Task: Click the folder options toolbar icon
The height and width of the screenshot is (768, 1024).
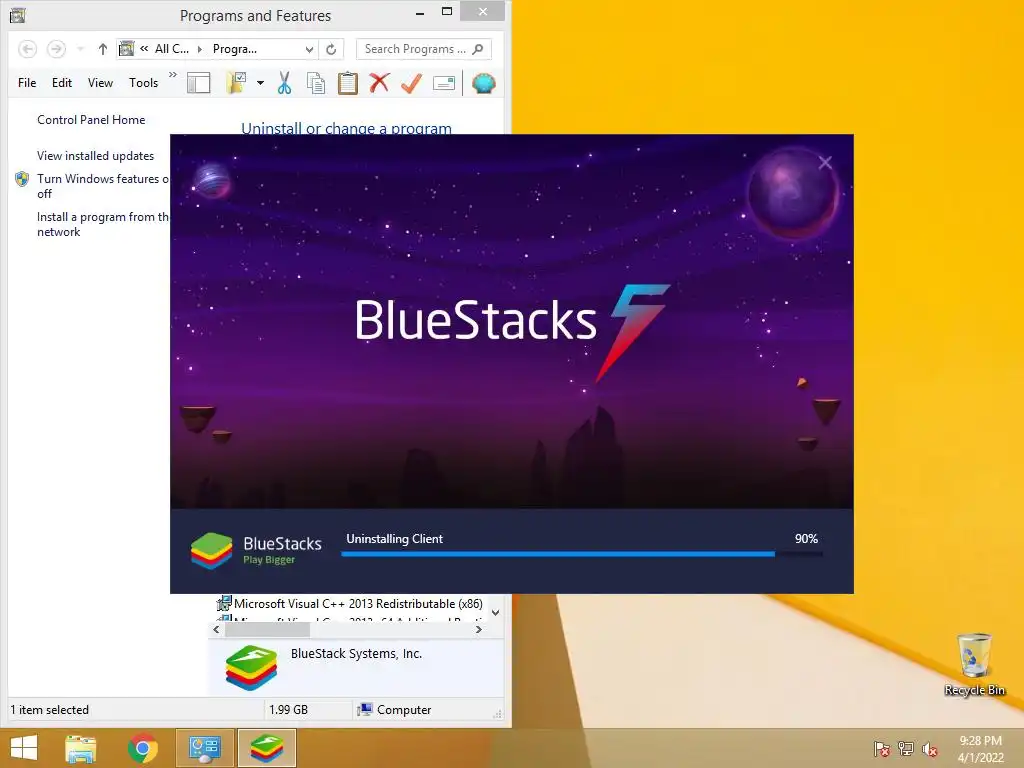Action: pyautogui.click(x=236, y=83)
